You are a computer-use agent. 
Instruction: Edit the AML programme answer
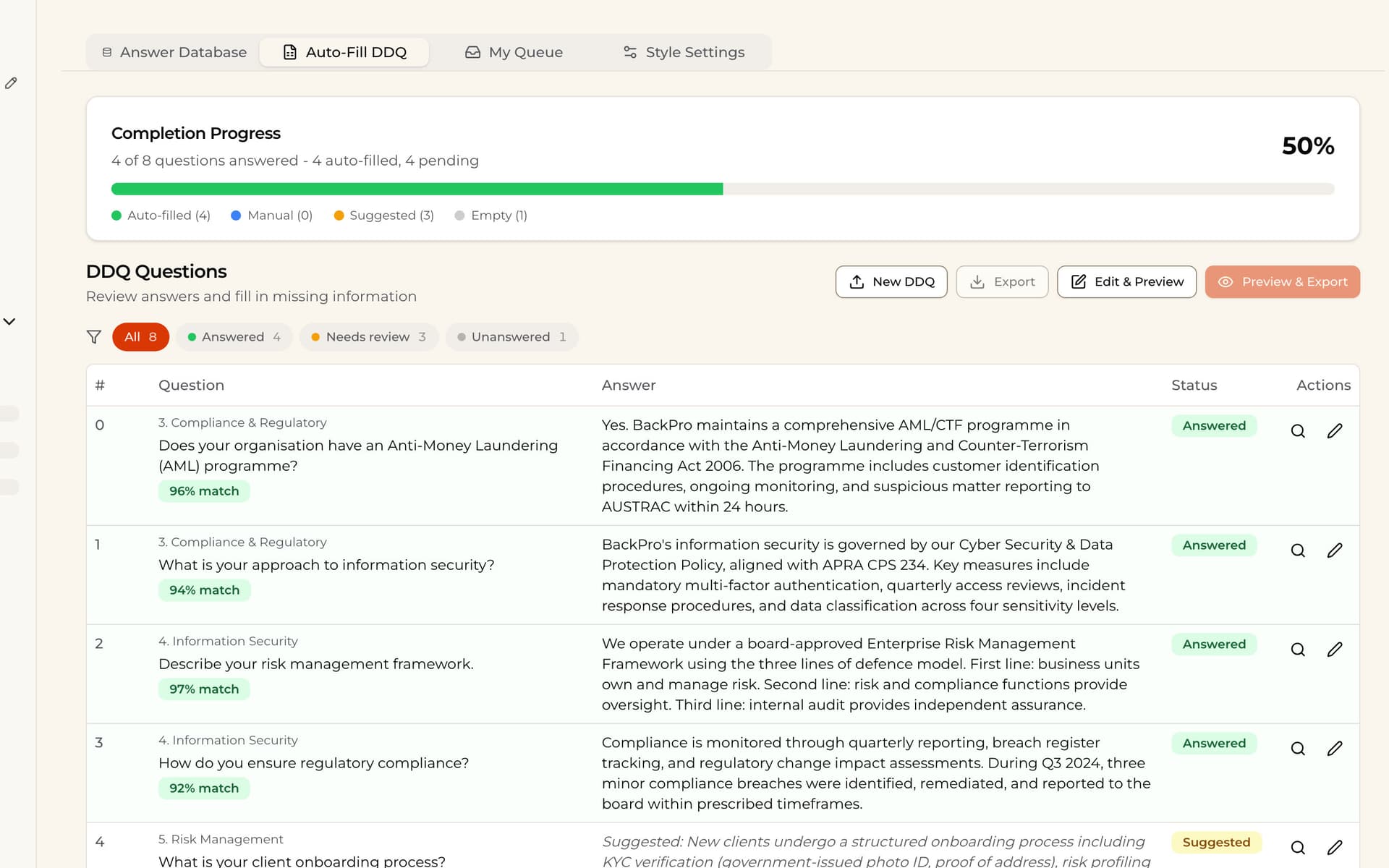click(x=1335, y=431)
